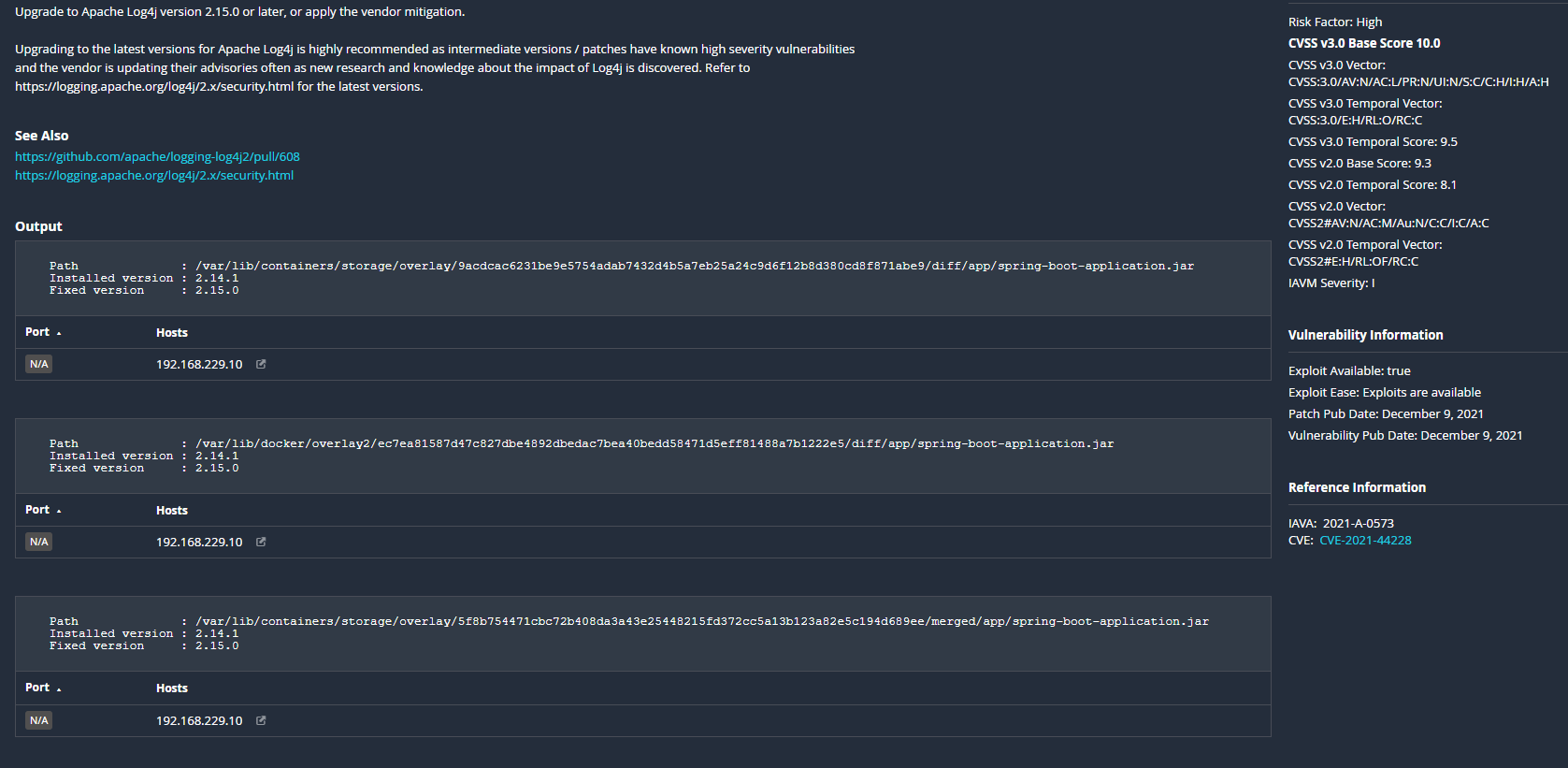Follow the CVE-2021-44228 reference link
Image resolution: width=1568 pixels, height=768 pixels.
1365,540
